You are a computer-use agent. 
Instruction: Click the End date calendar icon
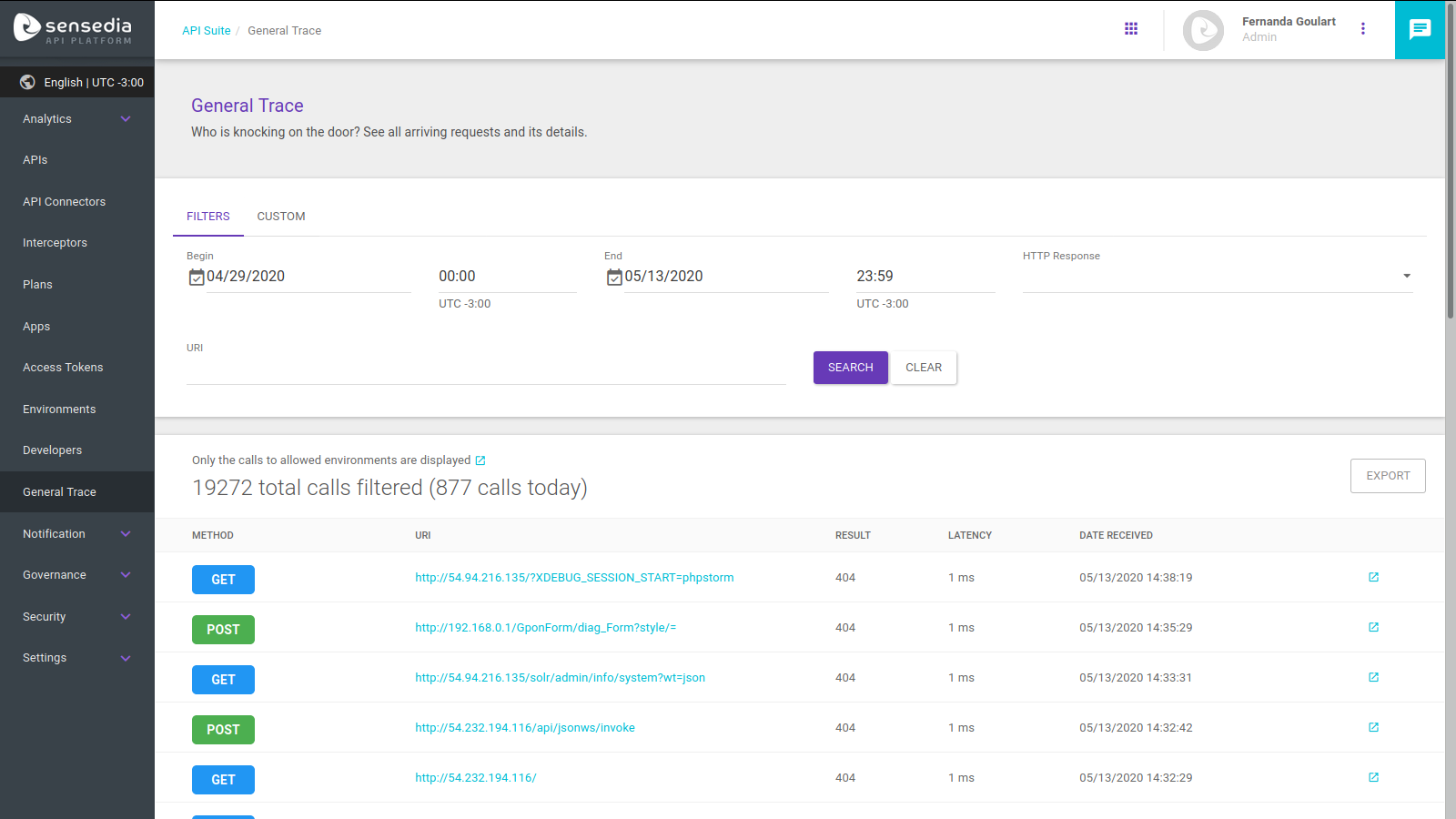click(x=614, y=277)
